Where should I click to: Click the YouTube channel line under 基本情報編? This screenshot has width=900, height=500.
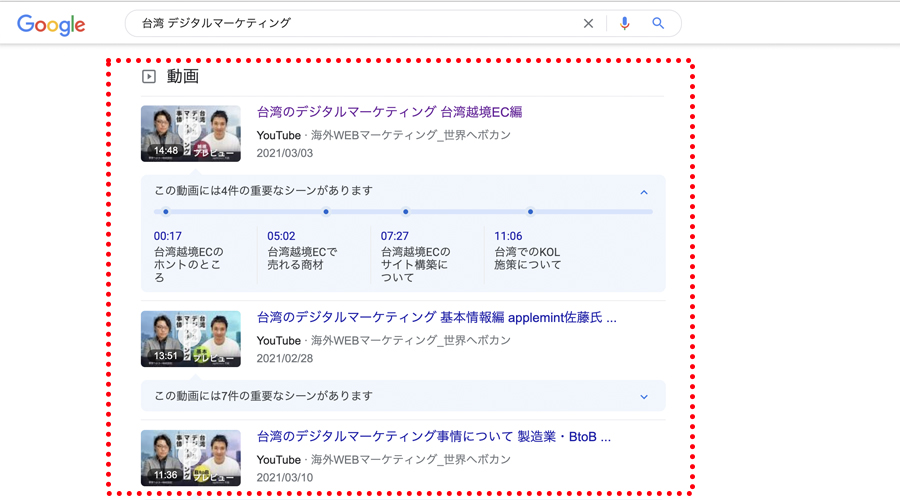tap(383, 341)
